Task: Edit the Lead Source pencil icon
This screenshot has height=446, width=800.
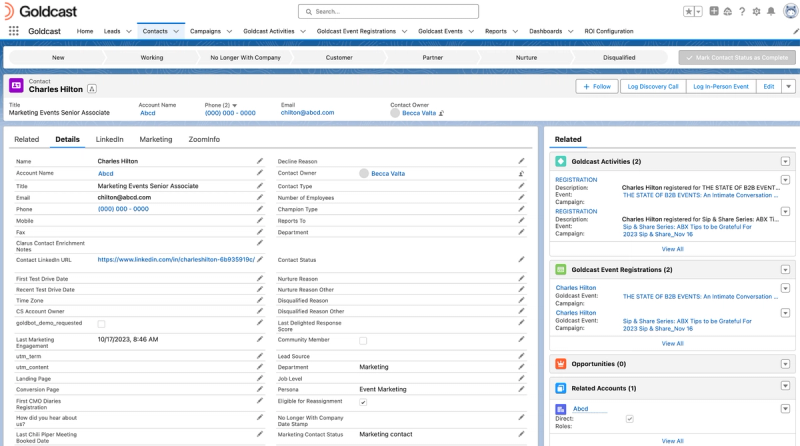Action: (x=521, y=356)
